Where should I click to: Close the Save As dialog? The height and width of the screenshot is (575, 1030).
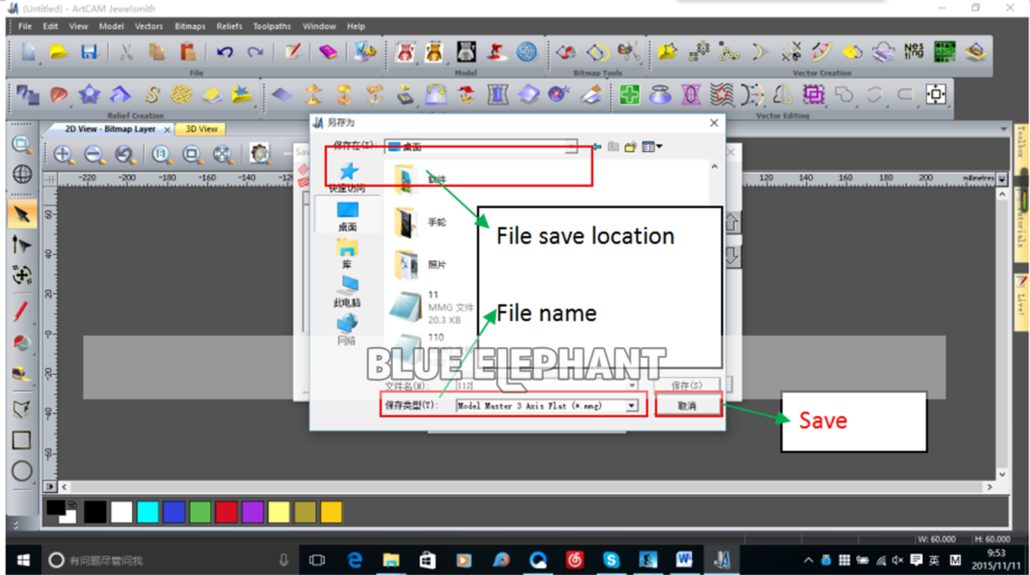[x=714, y=123]
